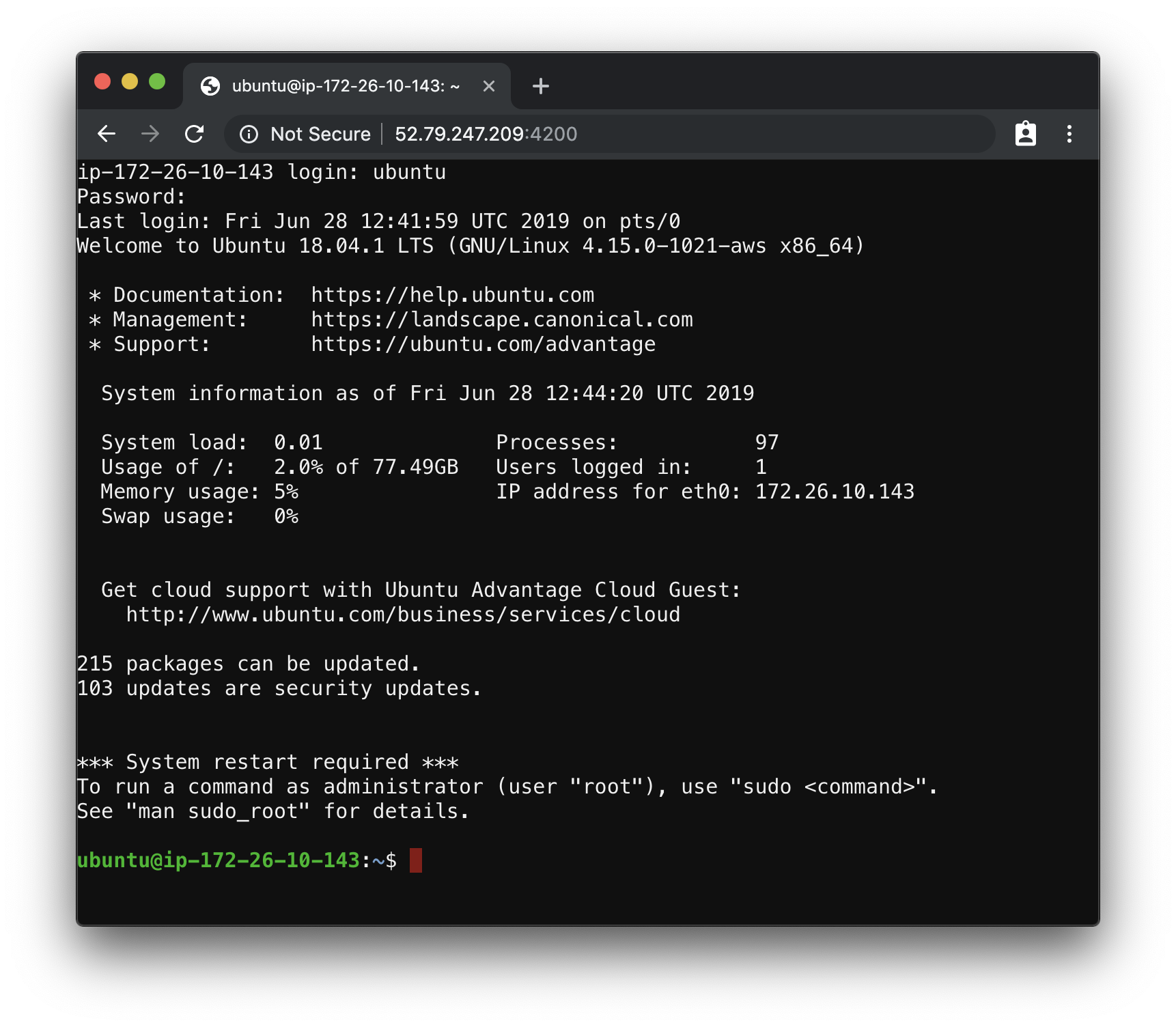Click the '215 packages can be updated.' line

click(248, 664)
